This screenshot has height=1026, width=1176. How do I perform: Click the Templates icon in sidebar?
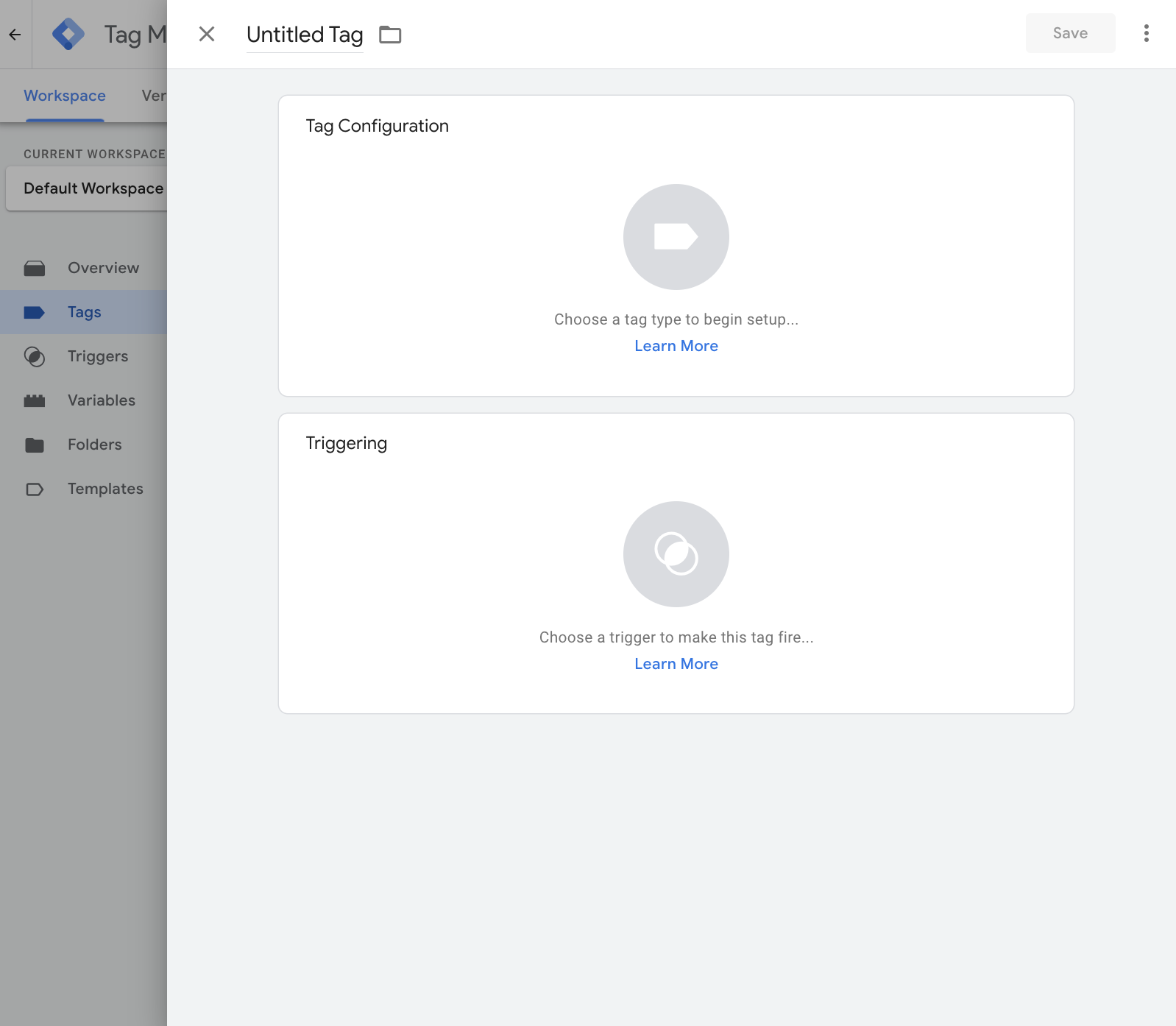(x=35, y=489)
